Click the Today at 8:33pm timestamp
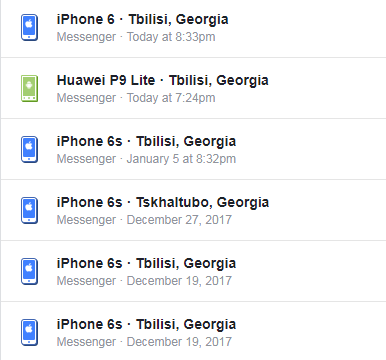Viewport: 386px width, 360px height. coord(171,37)
